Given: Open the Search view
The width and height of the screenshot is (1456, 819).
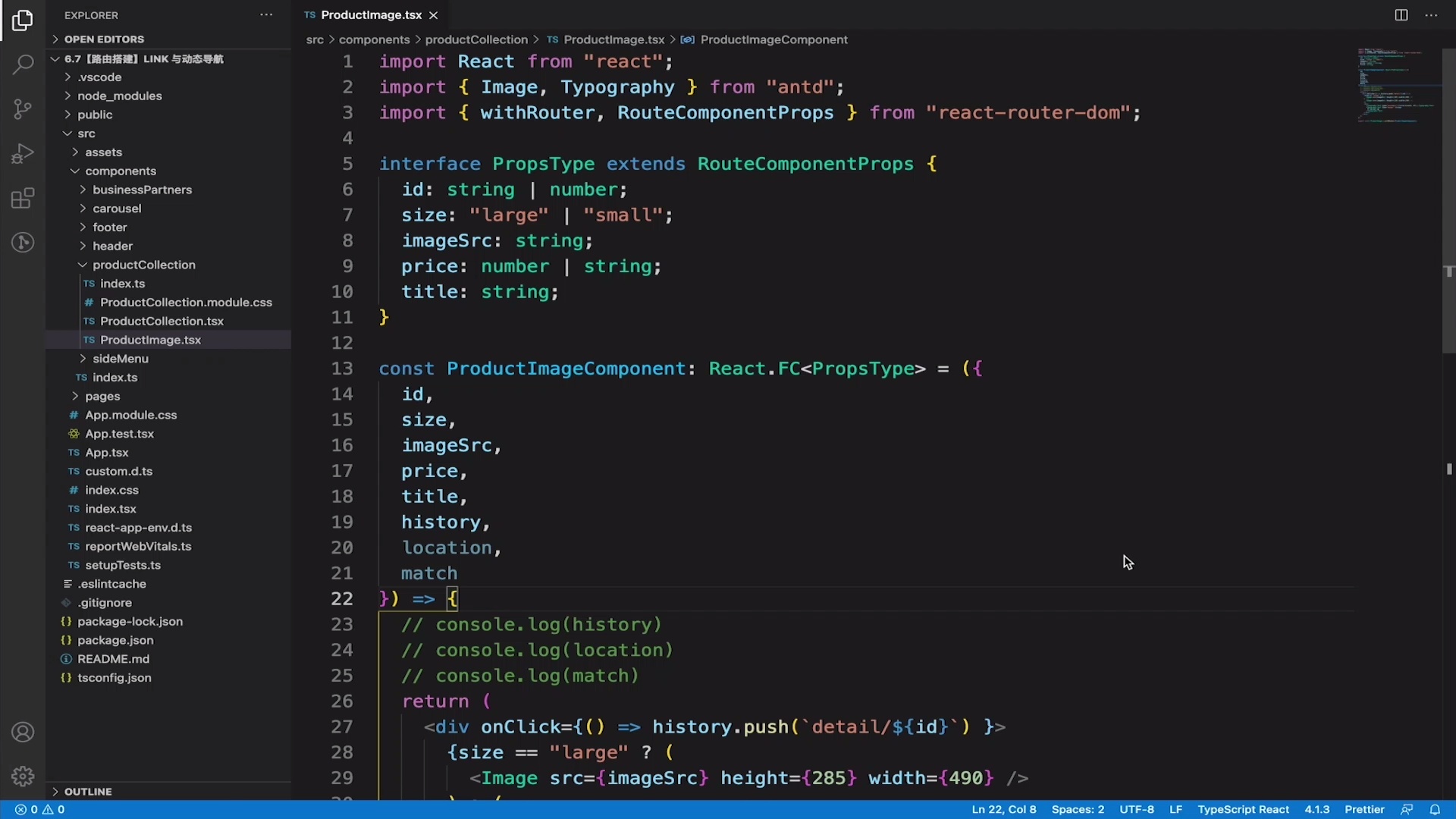Looking at the screenshot, I should (23, 64).
